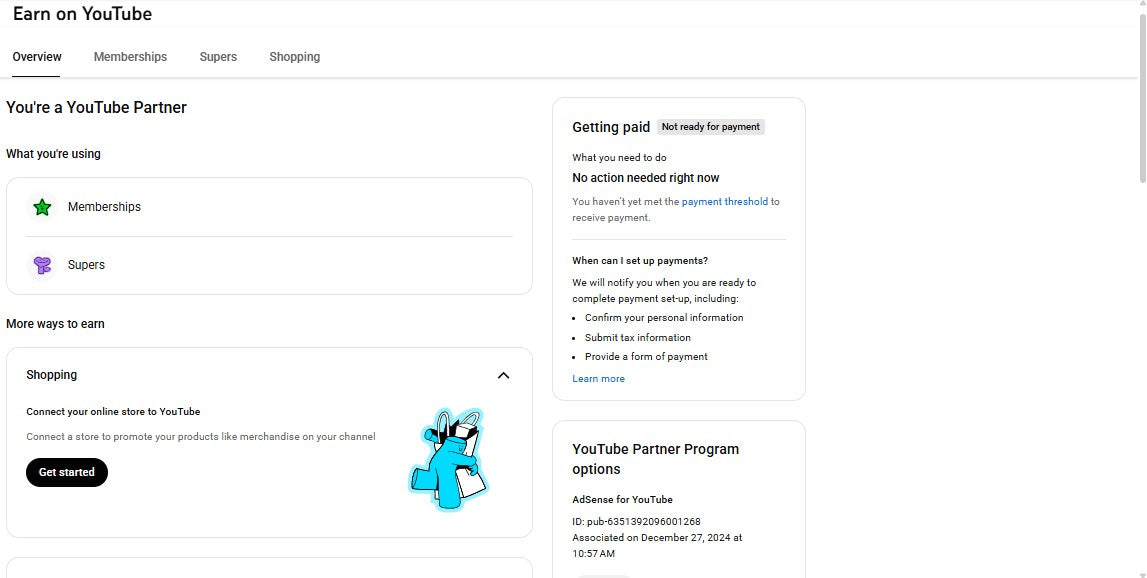Click the purple Supers icon

tap(42, 265)
